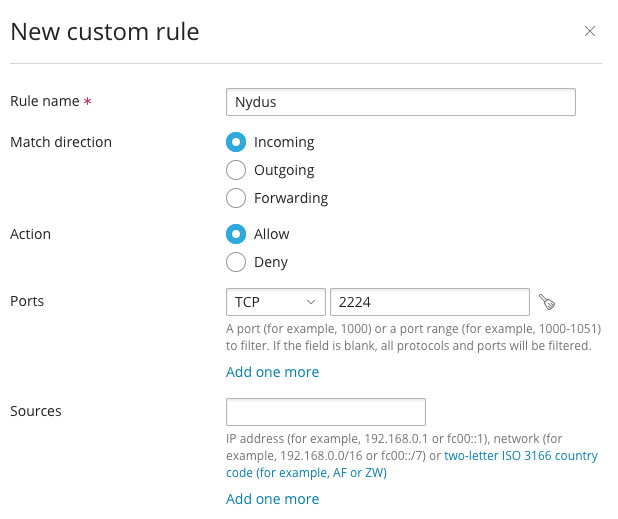Click the broom icon to clear port

pyautogui.click(x=547, y=302)
